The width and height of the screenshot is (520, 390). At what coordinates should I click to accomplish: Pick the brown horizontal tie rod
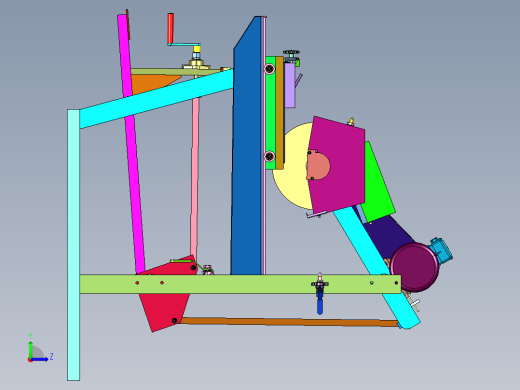[x=288, y=322]
